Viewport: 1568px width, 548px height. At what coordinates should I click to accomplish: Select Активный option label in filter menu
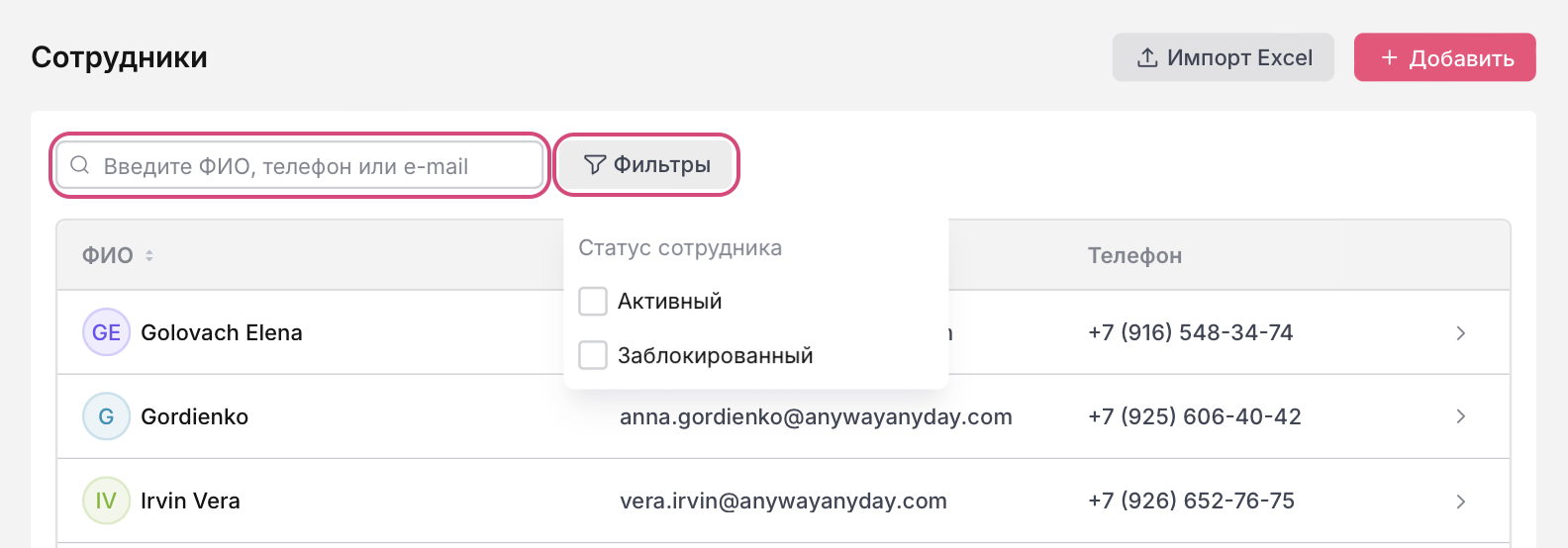click(x=670, y=302)
